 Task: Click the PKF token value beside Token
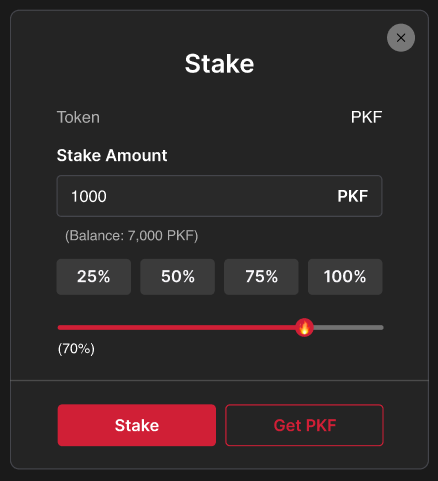pyautogui.click(x=366, y=117)
